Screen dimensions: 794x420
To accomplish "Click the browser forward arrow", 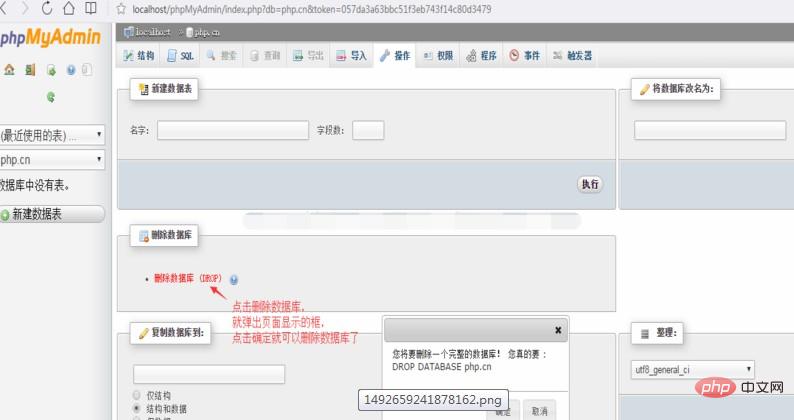I will coord(25,9).
